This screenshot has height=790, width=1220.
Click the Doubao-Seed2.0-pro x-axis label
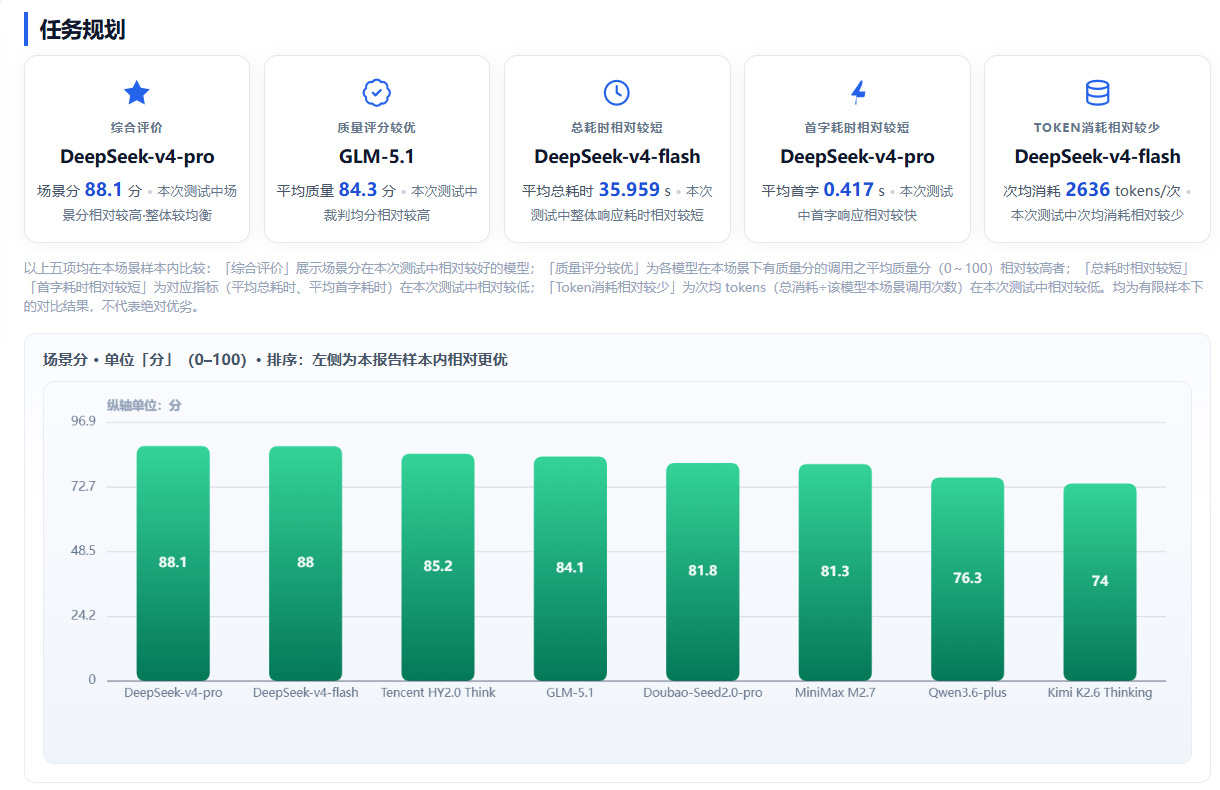703,692
